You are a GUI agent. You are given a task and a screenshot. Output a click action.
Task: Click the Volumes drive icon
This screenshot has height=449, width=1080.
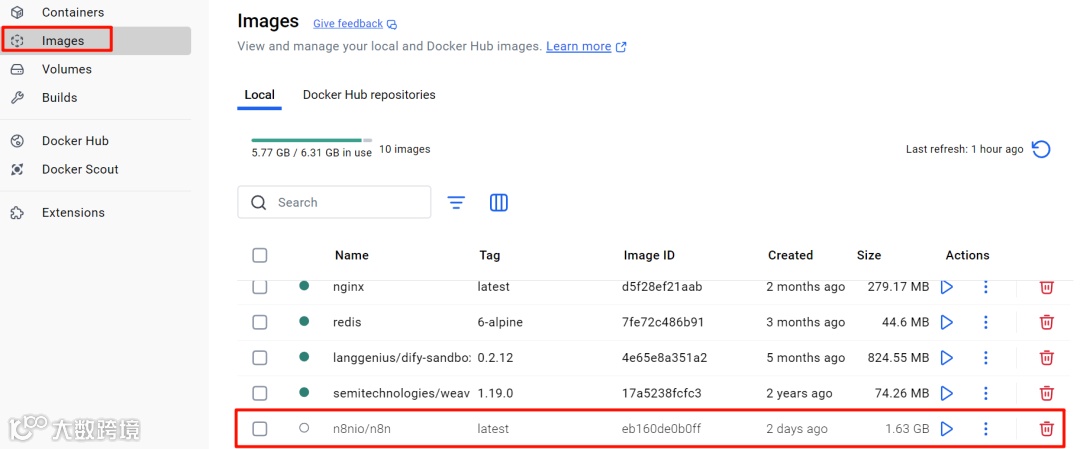pos(18,70)
